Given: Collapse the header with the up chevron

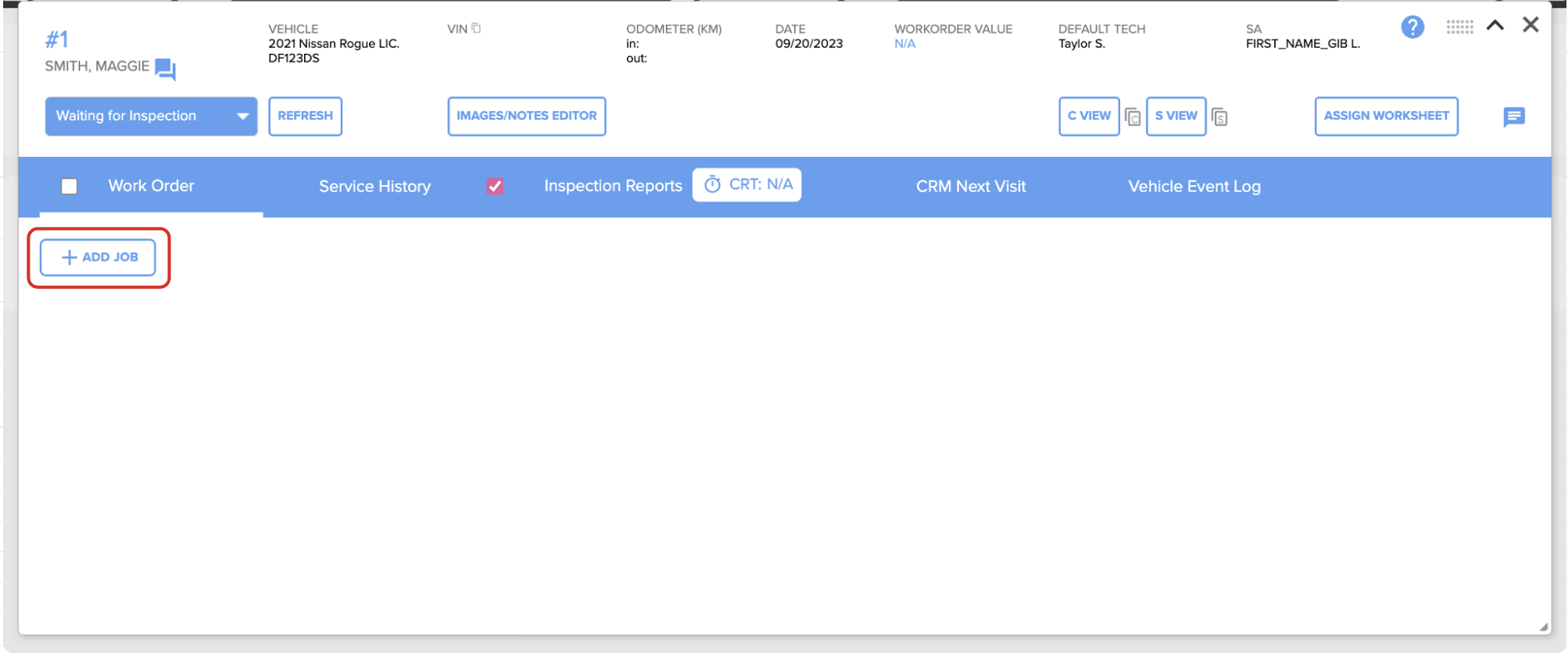Looking at the screenshot, I should [1495, 25].
